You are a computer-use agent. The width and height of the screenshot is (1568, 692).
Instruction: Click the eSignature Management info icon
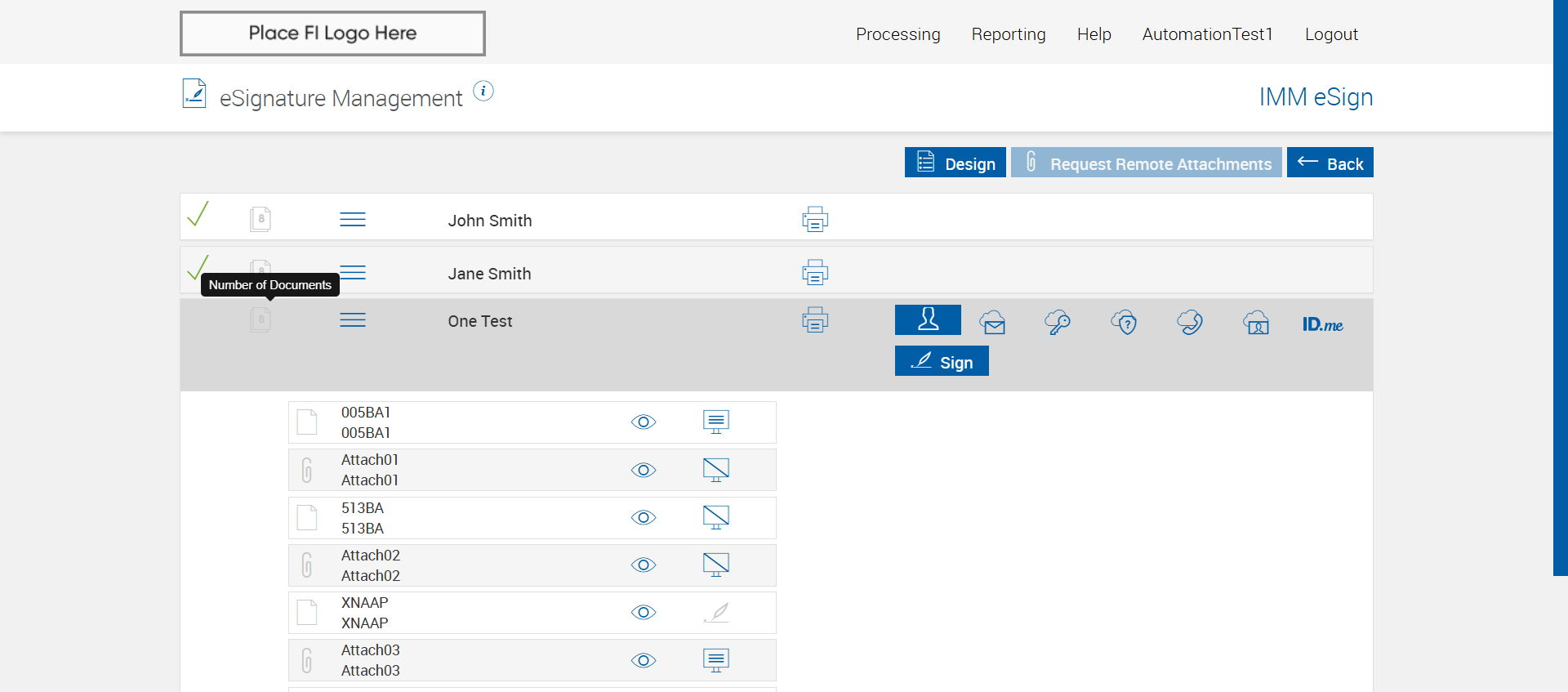[483, 92]
